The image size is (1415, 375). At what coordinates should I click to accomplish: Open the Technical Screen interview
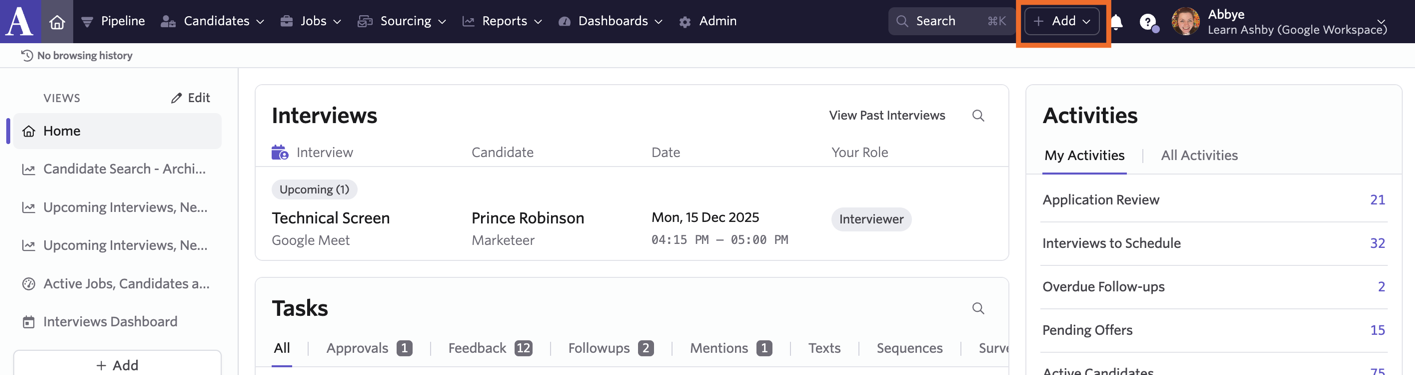coord(331,218)
